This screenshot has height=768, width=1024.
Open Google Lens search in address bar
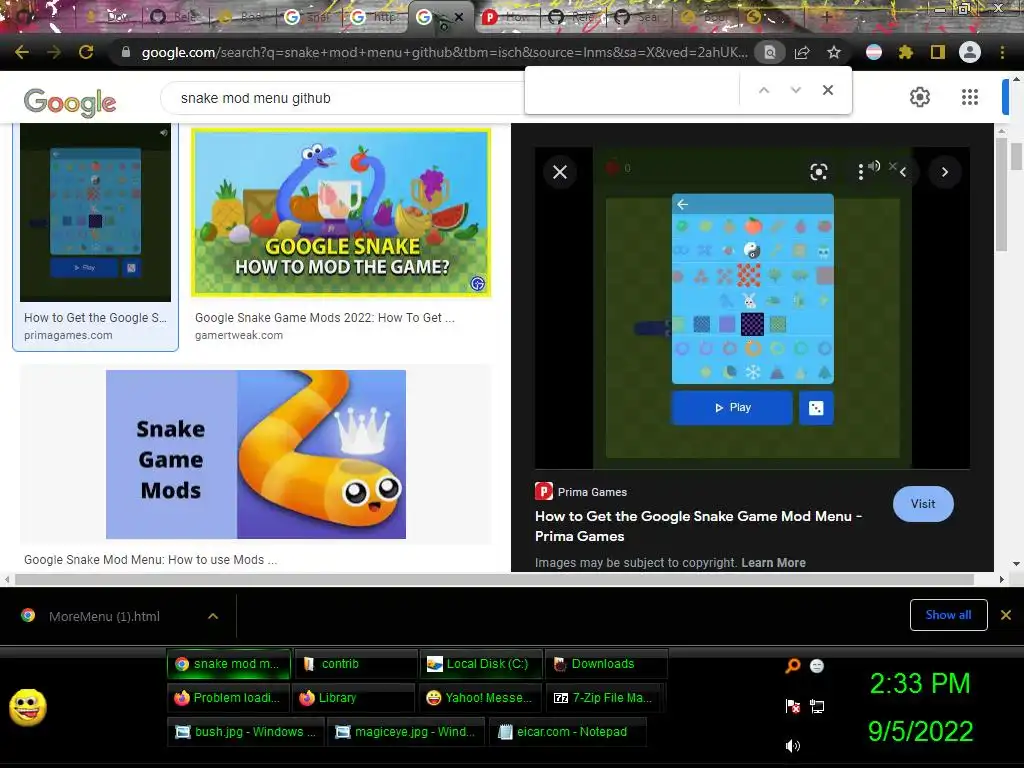(x=770, y=52)
